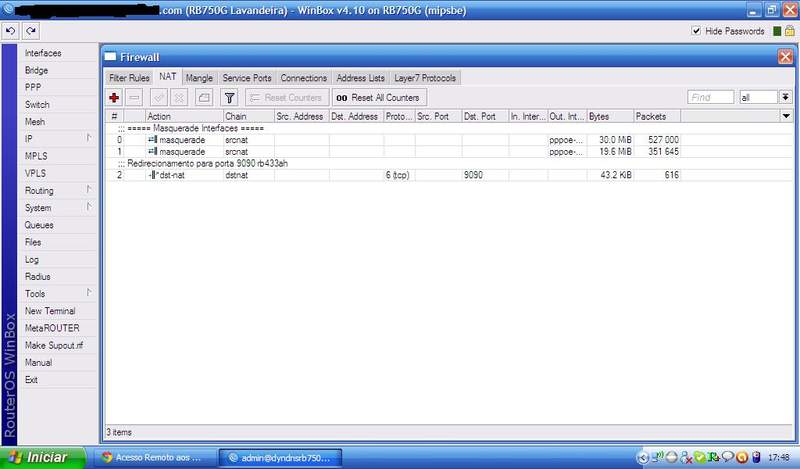The image size is (800, 469).
Task: Click the Windows Iniciar start button
Action: (x=43, y=457)
